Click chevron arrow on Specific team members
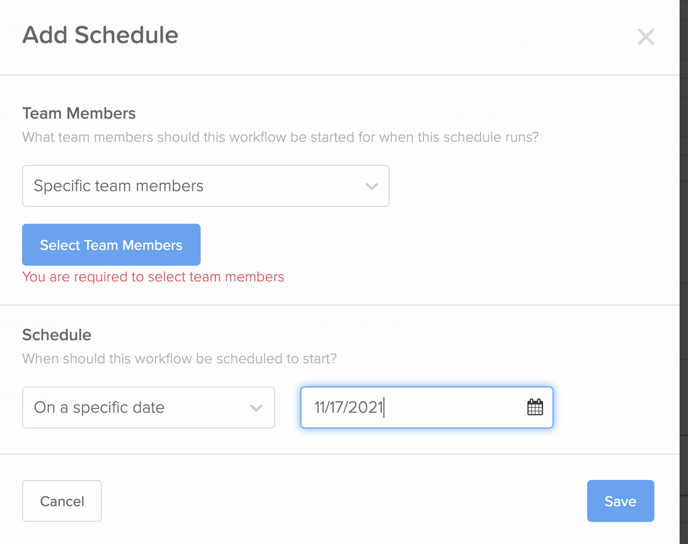 (x=371, y=186)
